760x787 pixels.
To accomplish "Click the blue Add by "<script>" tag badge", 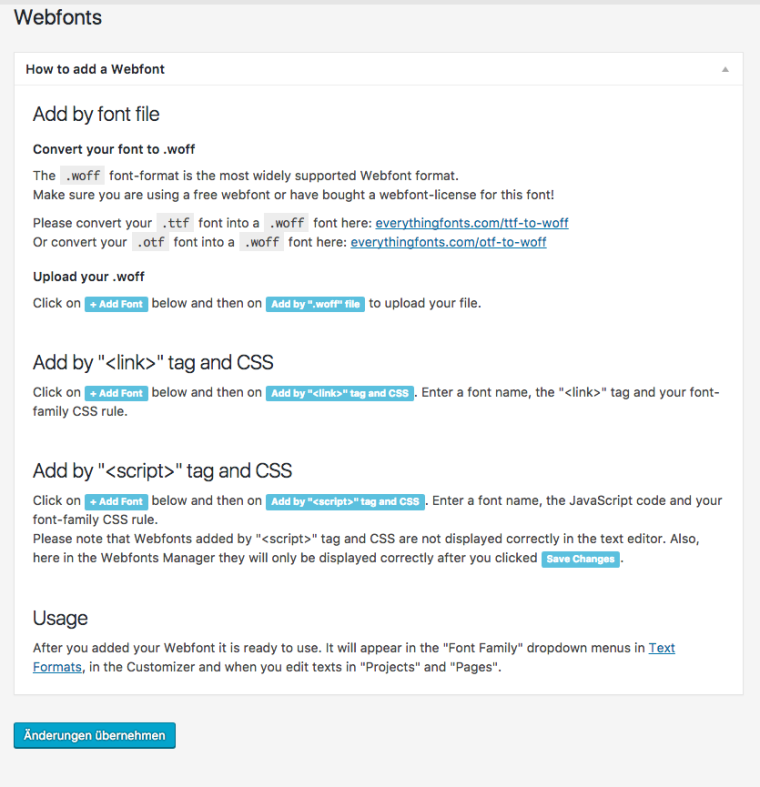I will click(x=346, y=501).
